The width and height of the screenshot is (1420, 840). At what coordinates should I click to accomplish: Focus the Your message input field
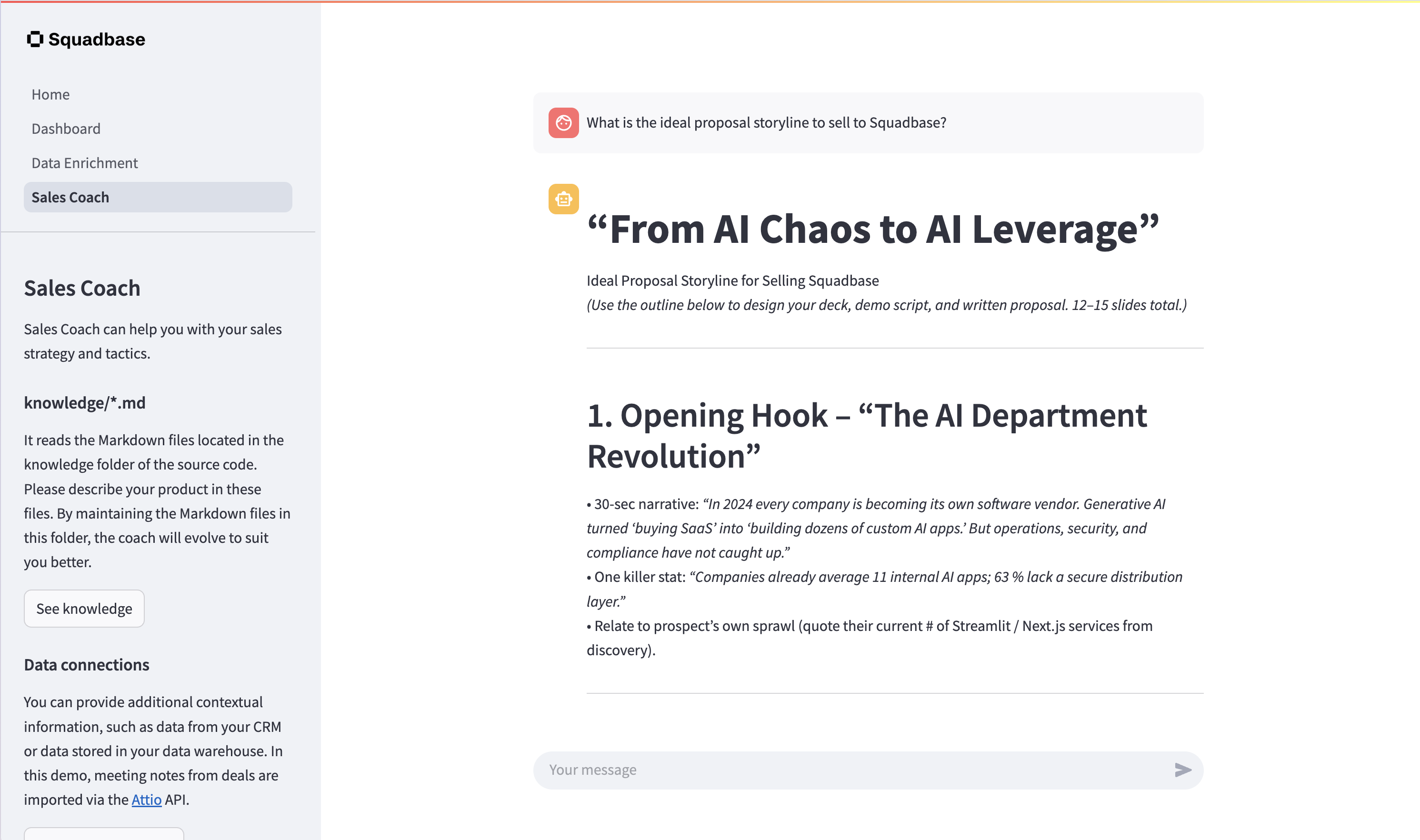point(849,770)
